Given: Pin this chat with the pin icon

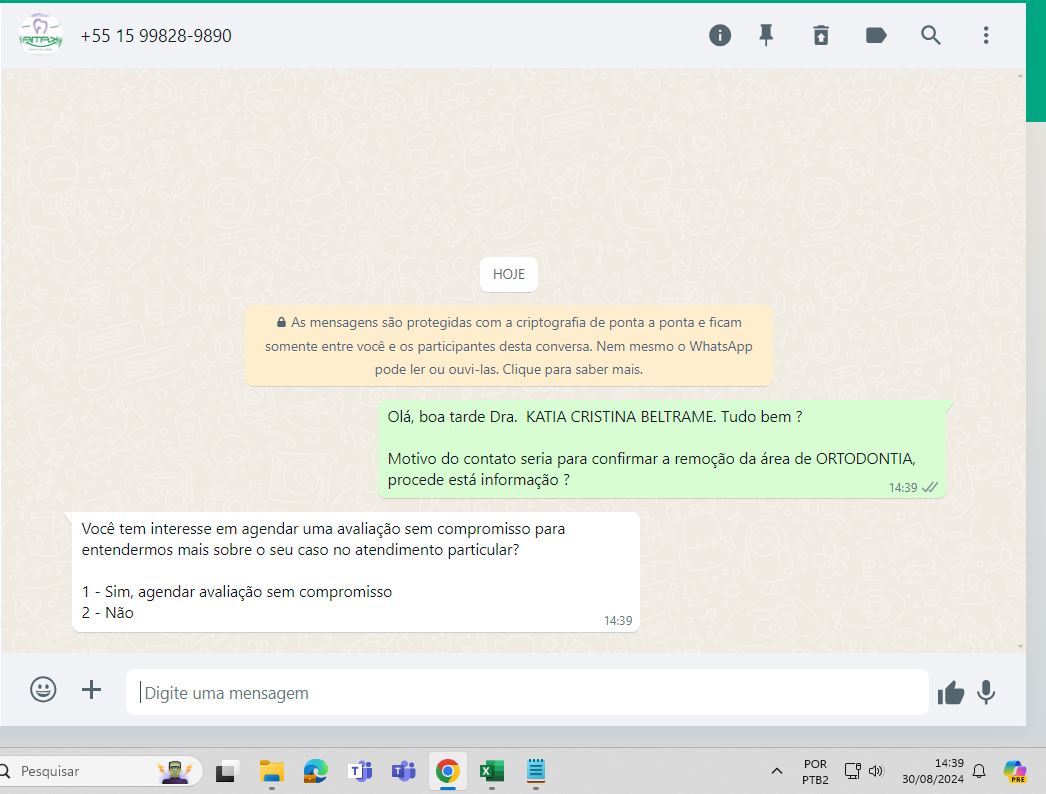Looking at the screenshot, I should click(x=766, y=35).
